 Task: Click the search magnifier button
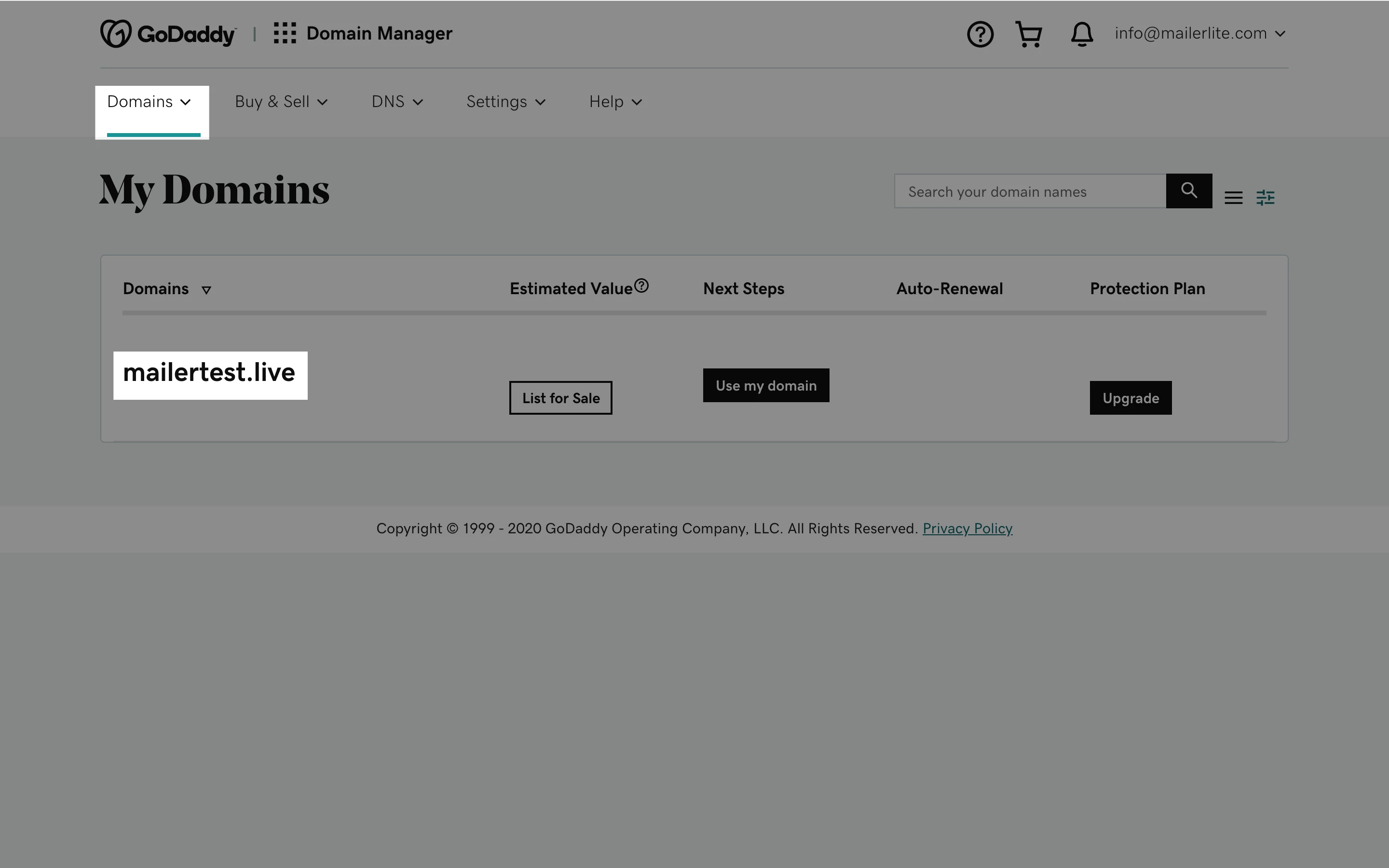pos(1189,190)
